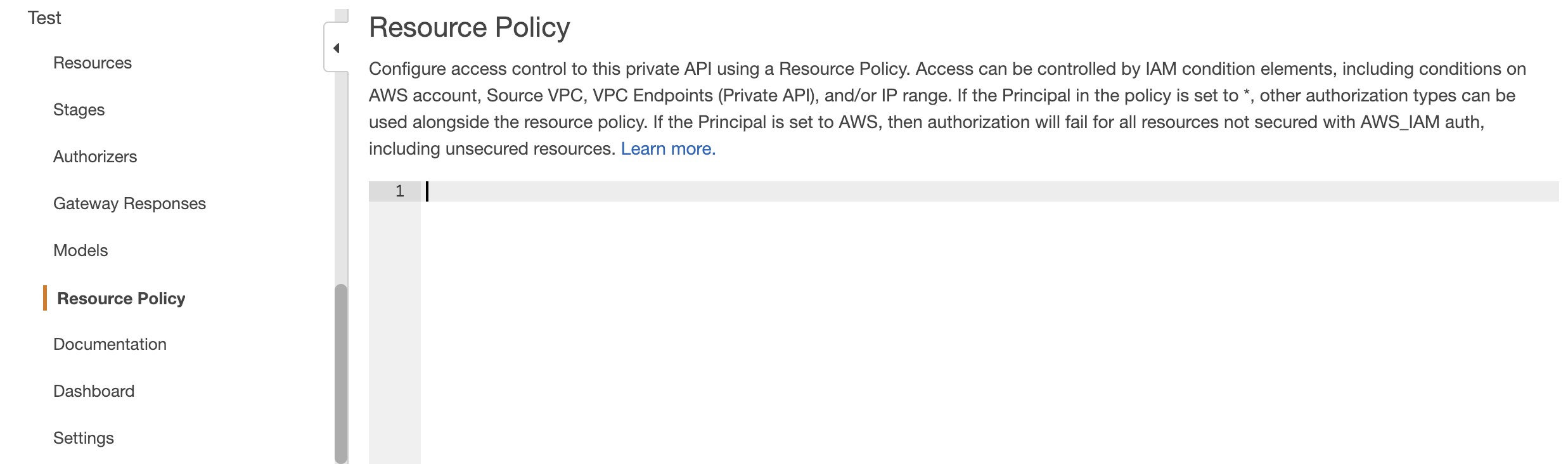Image resolution: width=1568 pixels, height=464 pixels.
Task: Open Documentation from the sidebar
Action: click(110, 344)
